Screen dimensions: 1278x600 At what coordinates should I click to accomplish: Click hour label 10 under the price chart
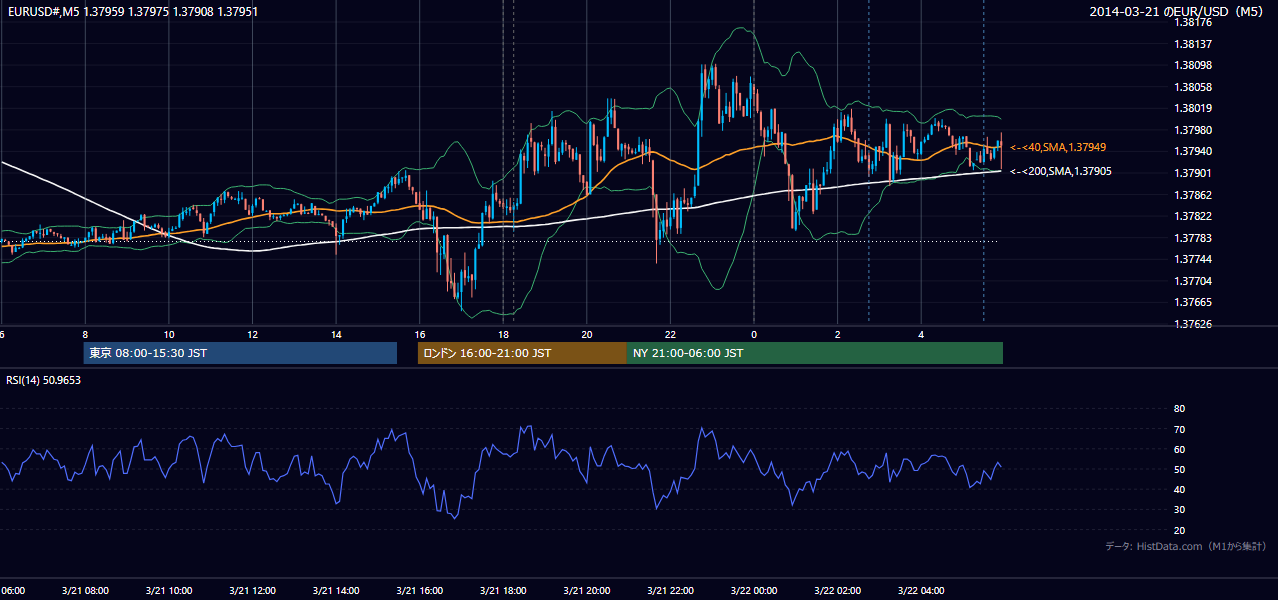[169, 334]
